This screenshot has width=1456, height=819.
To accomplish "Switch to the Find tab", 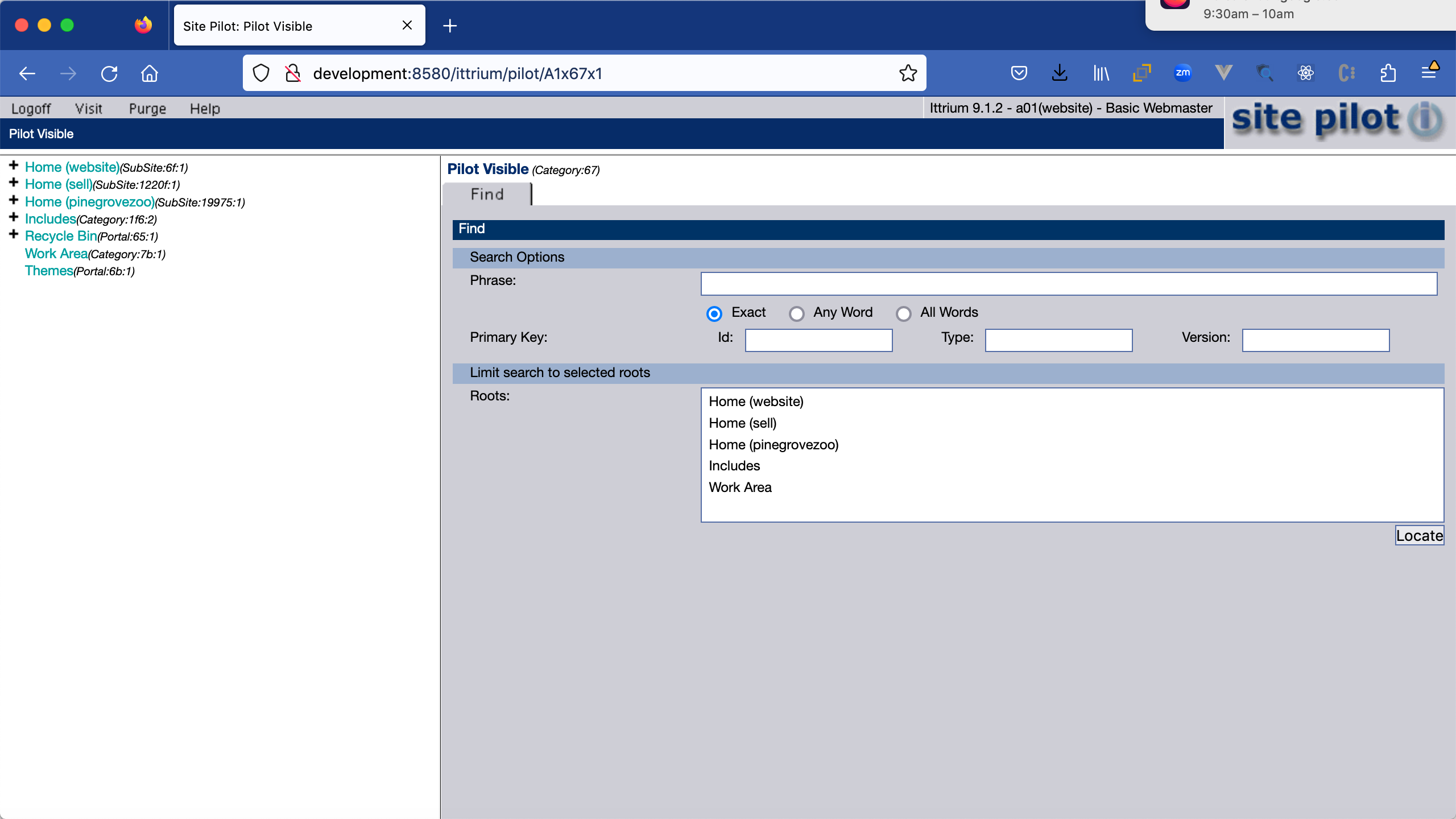I will pyautogui.click(x=487, y=195).
